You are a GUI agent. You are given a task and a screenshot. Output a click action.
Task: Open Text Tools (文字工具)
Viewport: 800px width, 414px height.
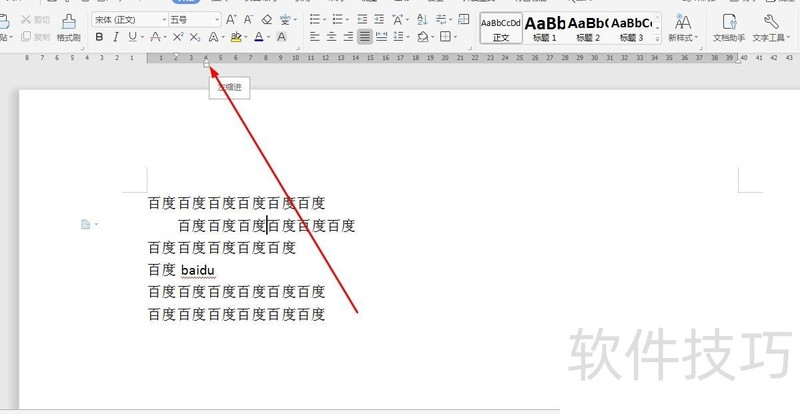tap(771, 28)
